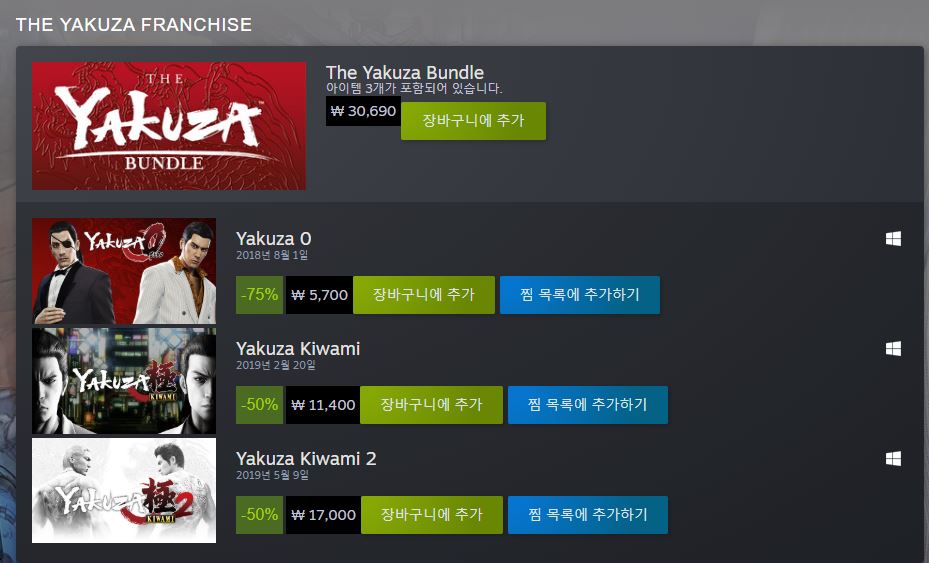929x563 pixels.
Task: Add The Yakuza Bundle to cart
Action: click(473, 121)
